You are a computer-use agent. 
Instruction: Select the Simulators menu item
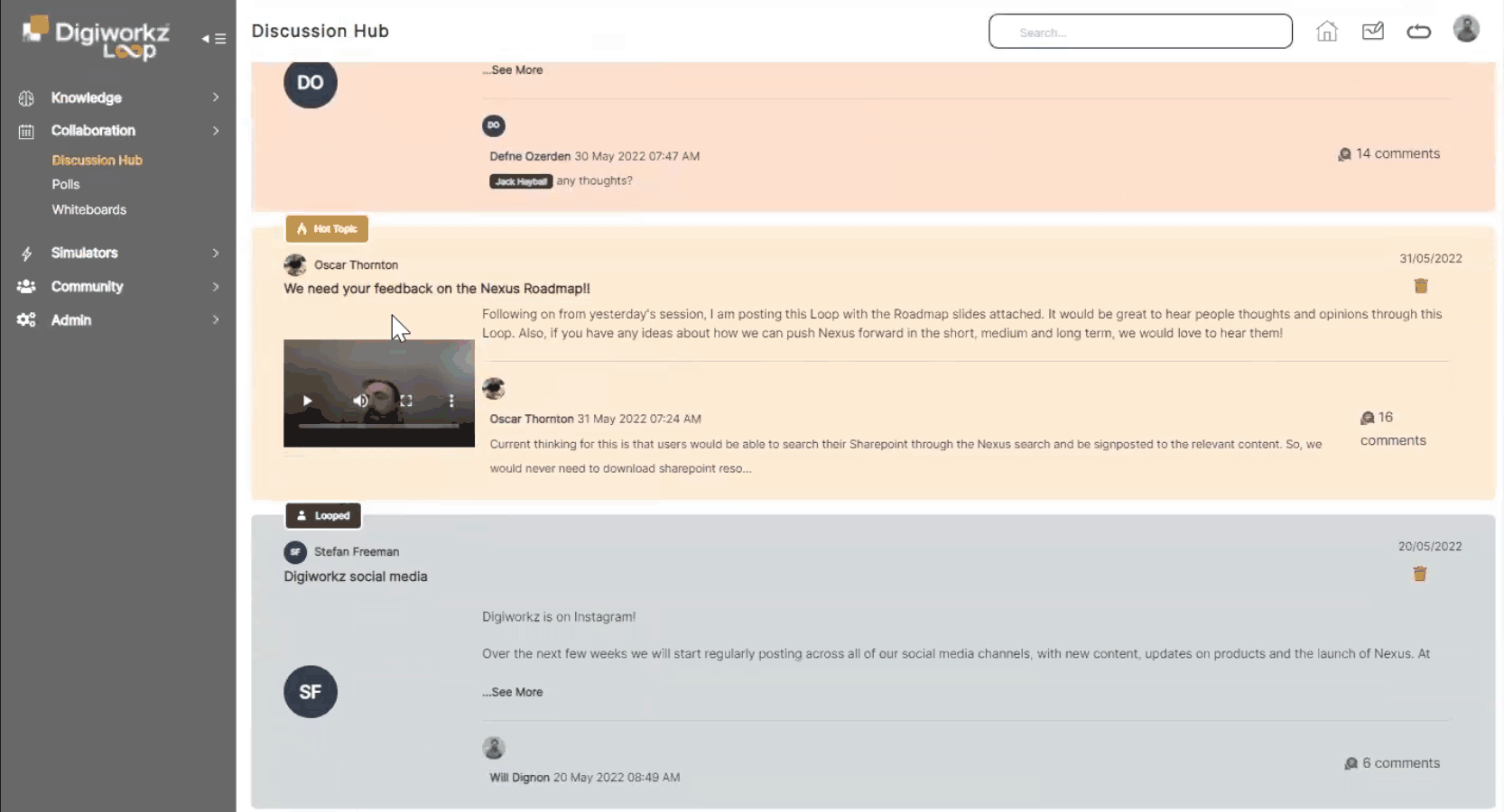85,253
